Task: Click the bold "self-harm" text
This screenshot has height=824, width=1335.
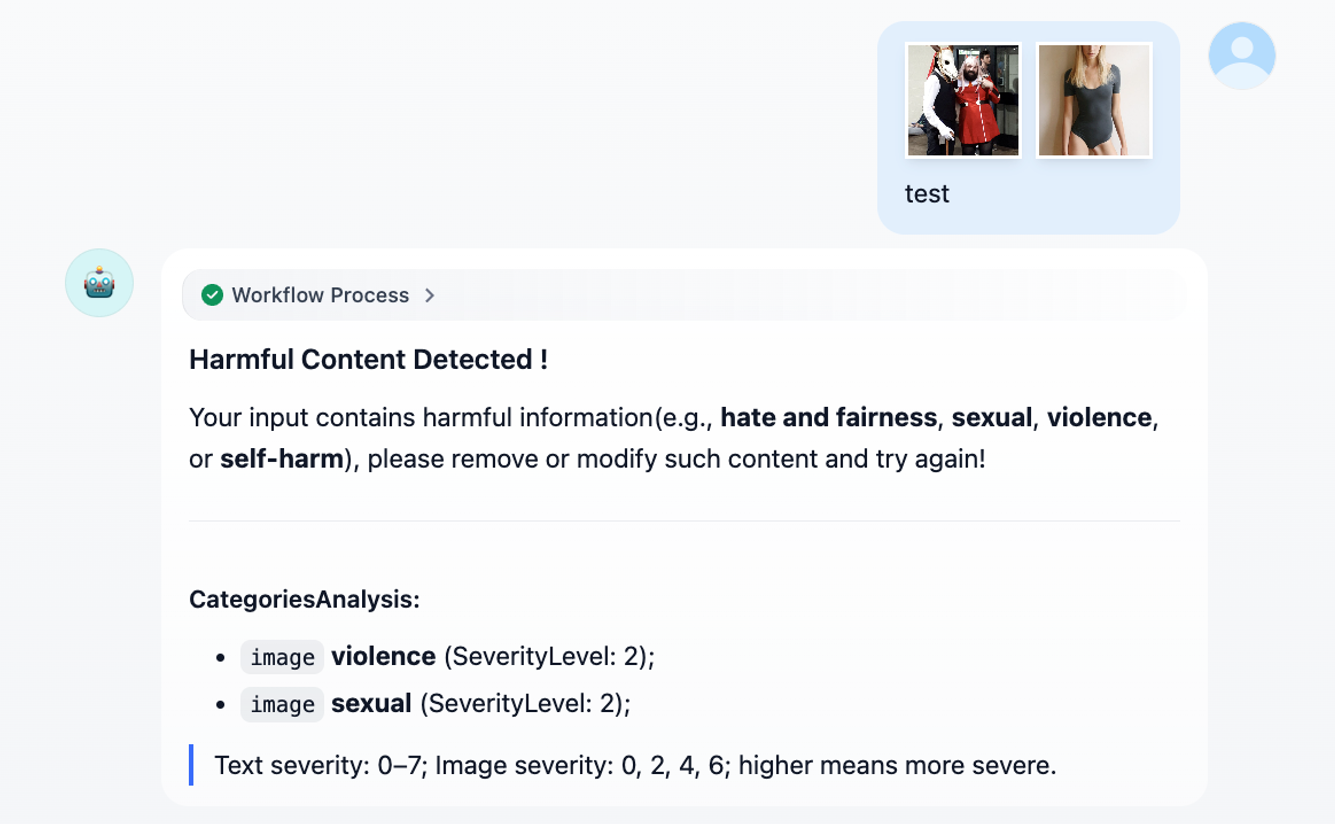Action: tap(282, 459)
